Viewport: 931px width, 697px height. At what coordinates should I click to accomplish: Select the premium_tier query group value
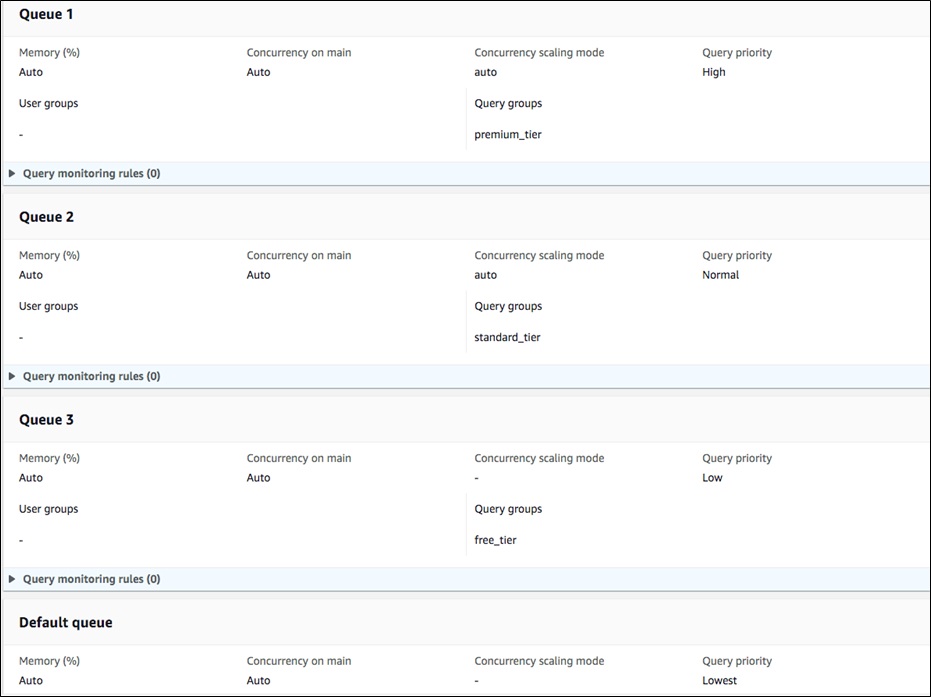pos(508,135)
